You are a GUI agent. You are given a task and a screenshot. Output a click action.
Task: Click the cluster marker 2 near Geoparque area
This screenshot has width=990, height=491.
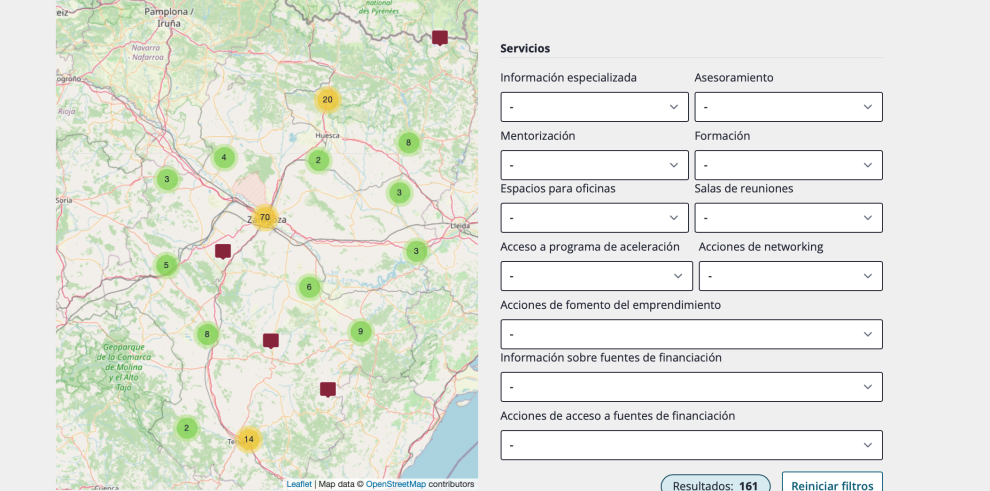[x=186, y=428]
